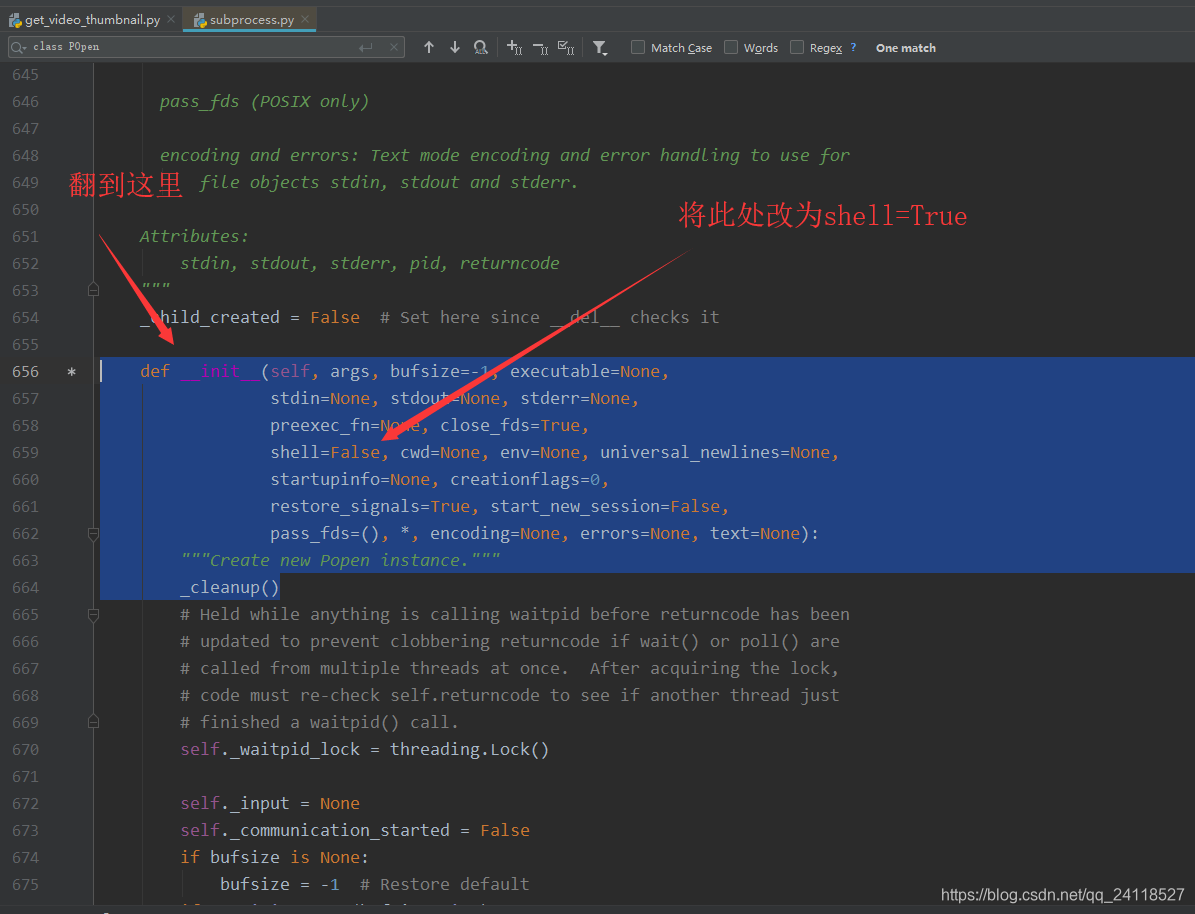Click the asterisk gutter marker on line 656
This screenshot has width=1195, height=914.
tap(72, 372)
